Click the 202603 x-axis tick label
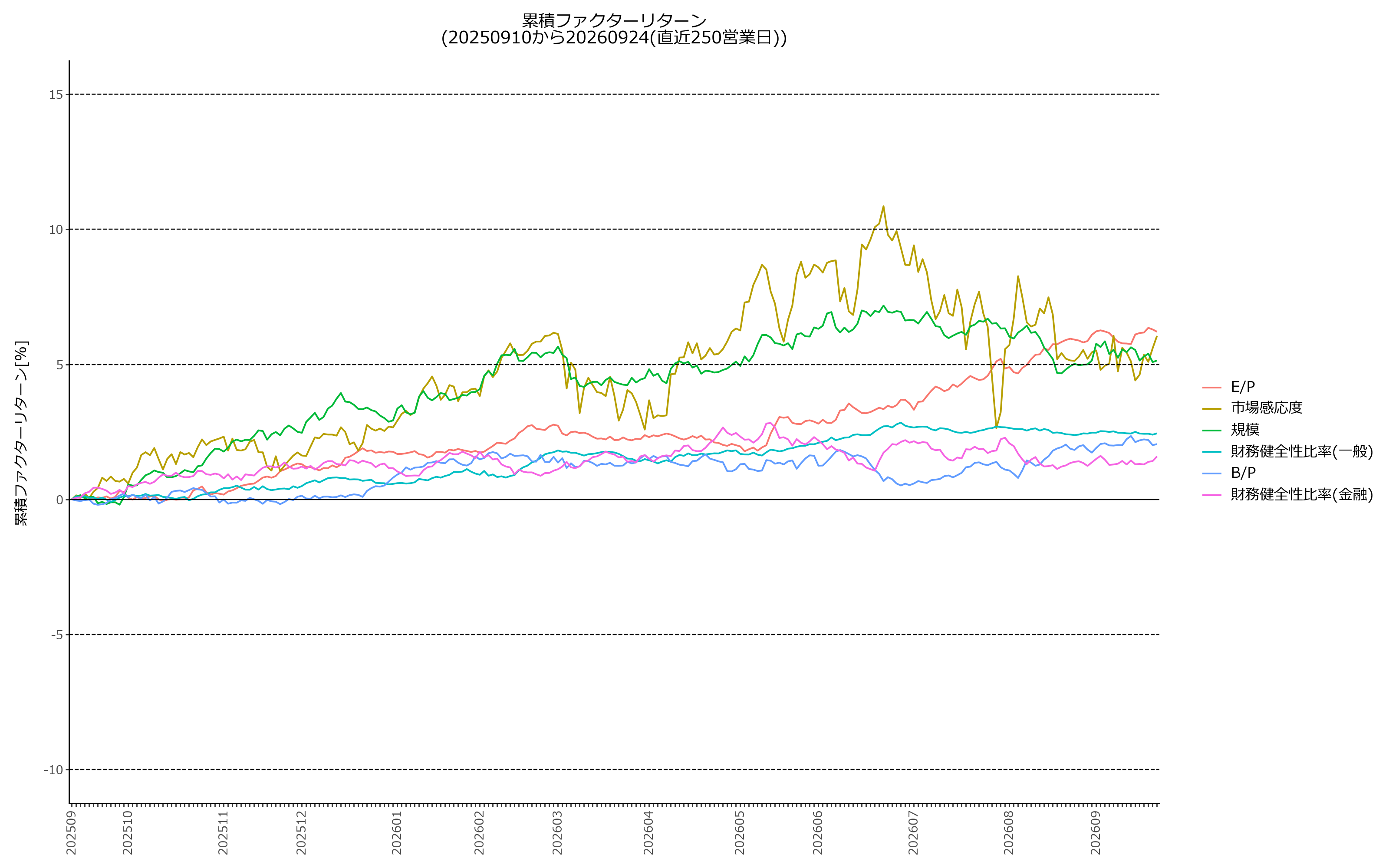This screenshot has height=868, width=1389. point(557,832)
